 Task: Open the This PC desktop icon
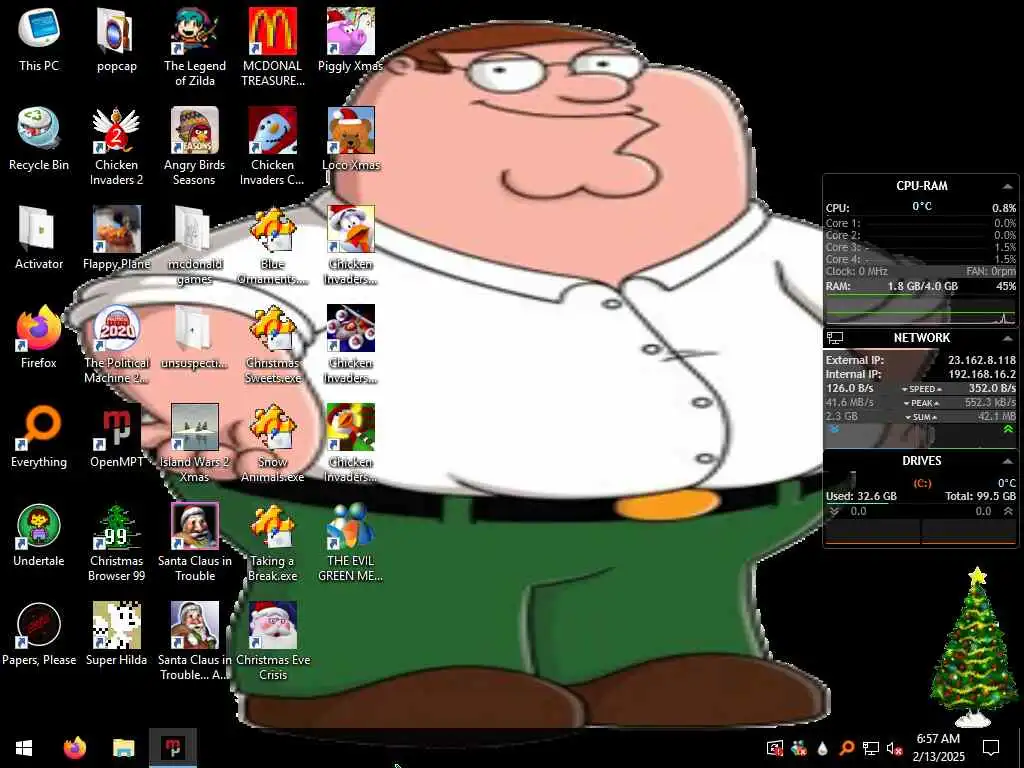coord(39,40)
